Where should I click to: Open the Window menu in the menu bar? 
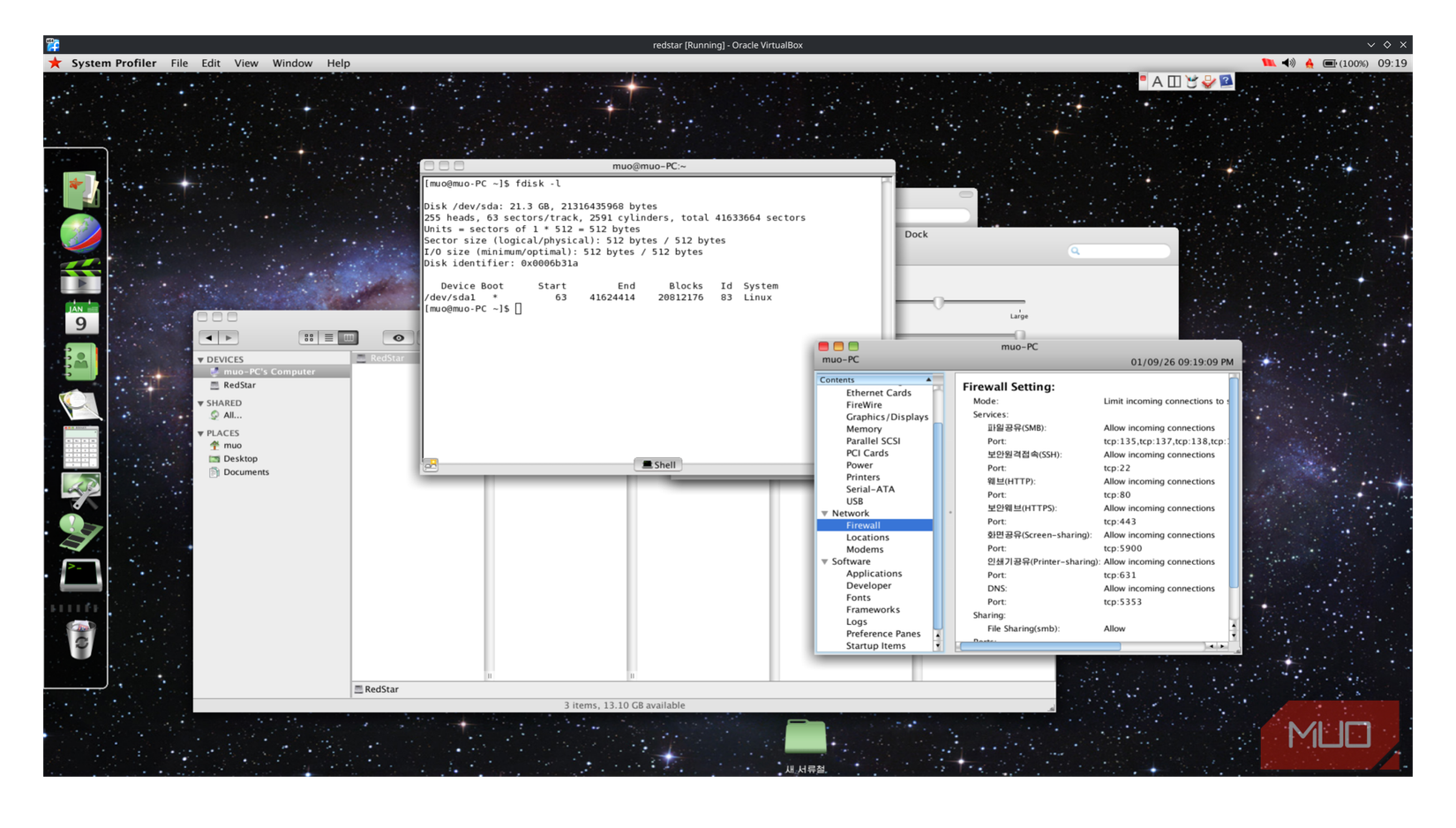click(292, 63)
